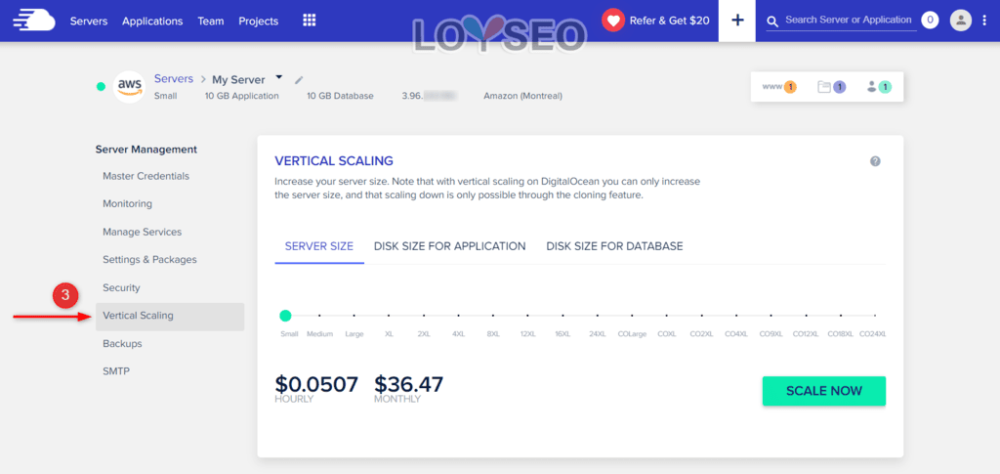This screenshot has width=1000, height=474.
Task: Set server size slider to XL
Action: click(389, 316)
